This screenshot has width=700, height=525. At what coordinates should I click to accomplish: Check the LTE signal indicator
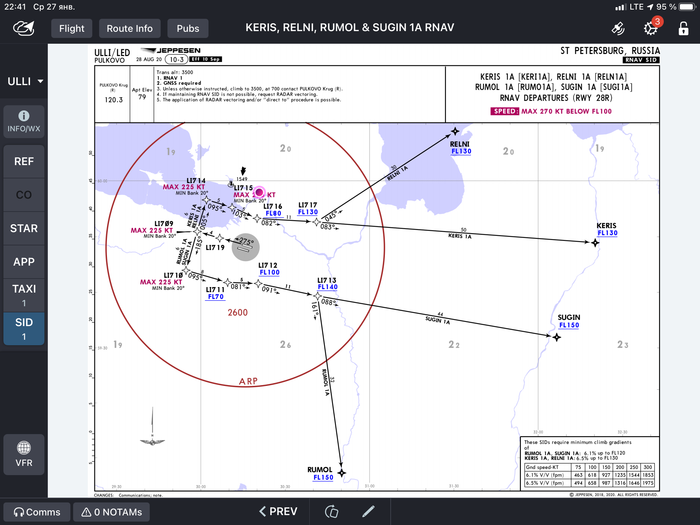629,7
